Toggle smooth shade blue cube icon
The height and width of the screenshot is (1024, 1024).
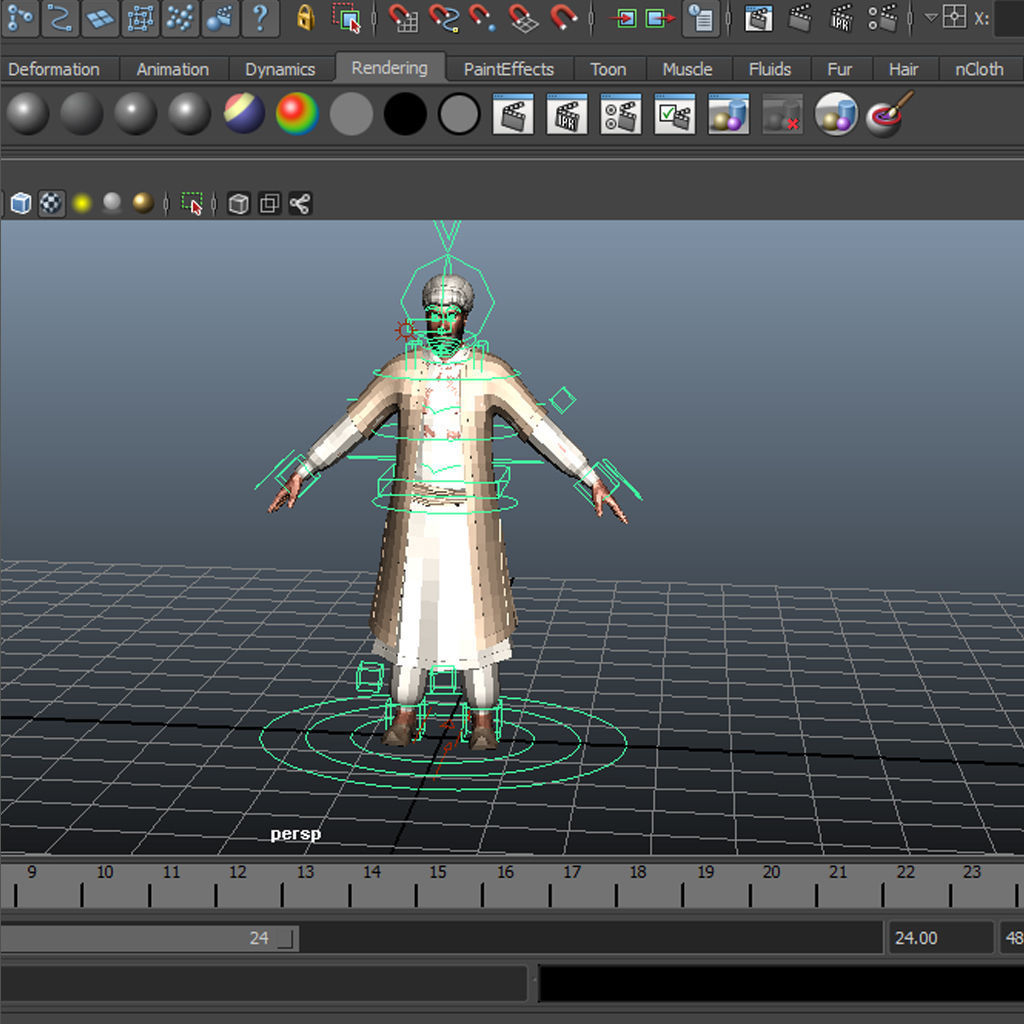click(21, 203)
